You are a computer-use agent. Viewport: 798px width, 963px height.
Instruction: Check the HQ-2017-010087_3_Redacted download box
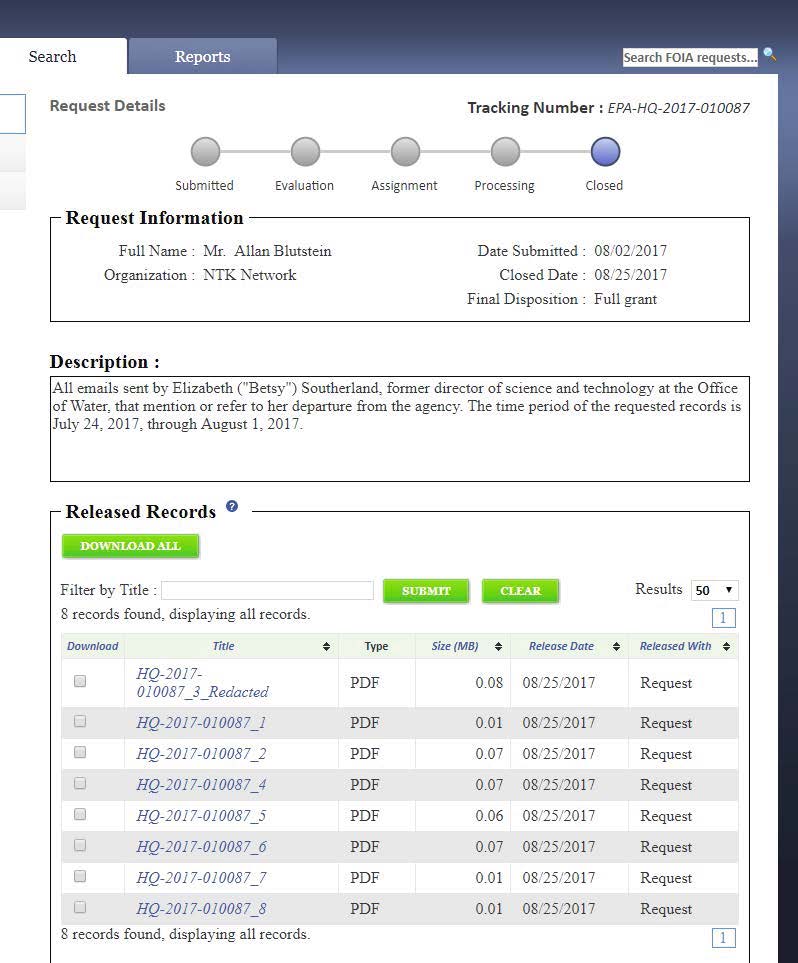click(80, 680)
